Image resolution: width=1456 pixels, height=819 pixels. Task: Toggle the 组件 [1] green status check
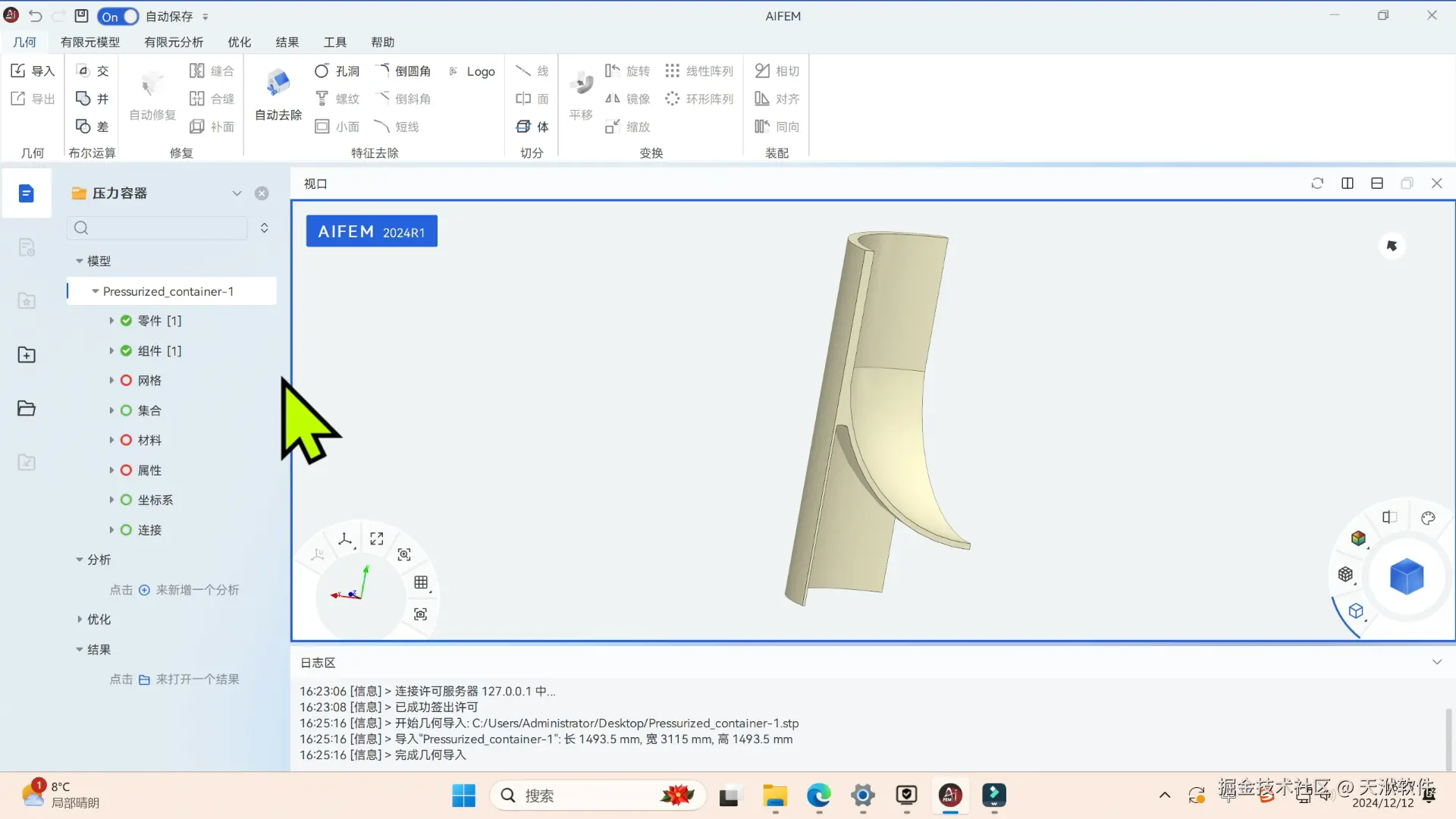click(x=126, y=351)
